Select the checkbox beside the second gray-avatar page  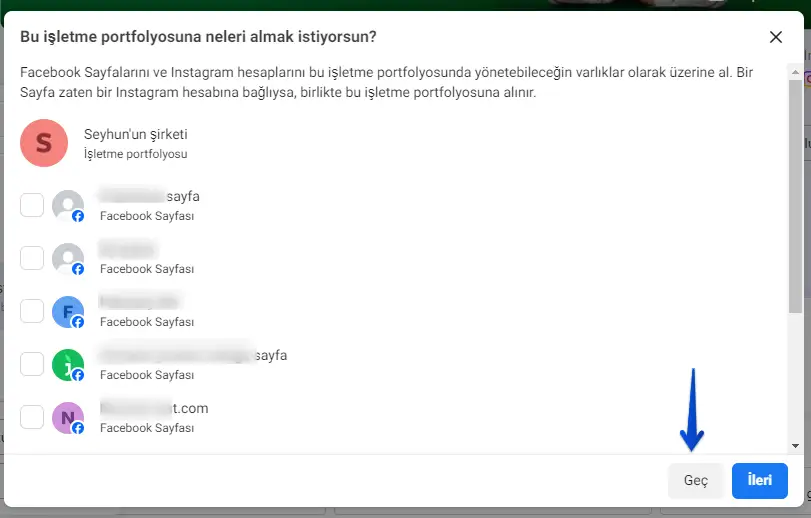click(32, 258)
